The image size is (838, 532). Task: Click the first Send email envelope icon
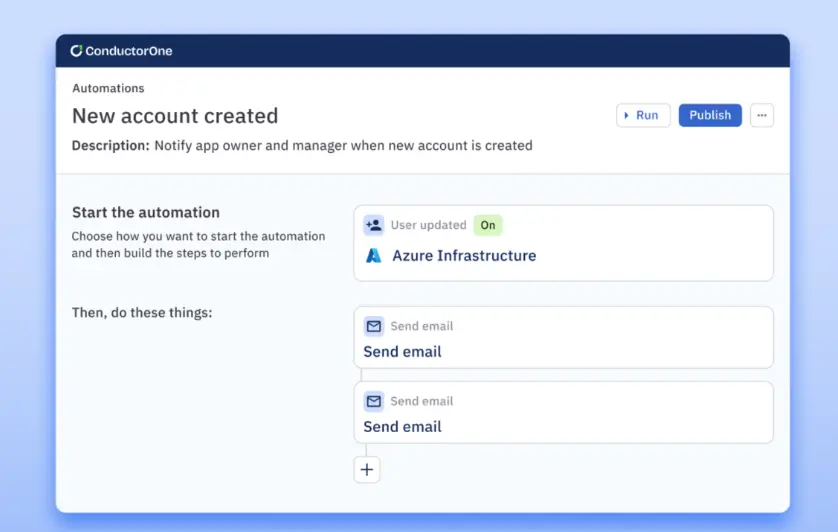(x=374, y=326)
